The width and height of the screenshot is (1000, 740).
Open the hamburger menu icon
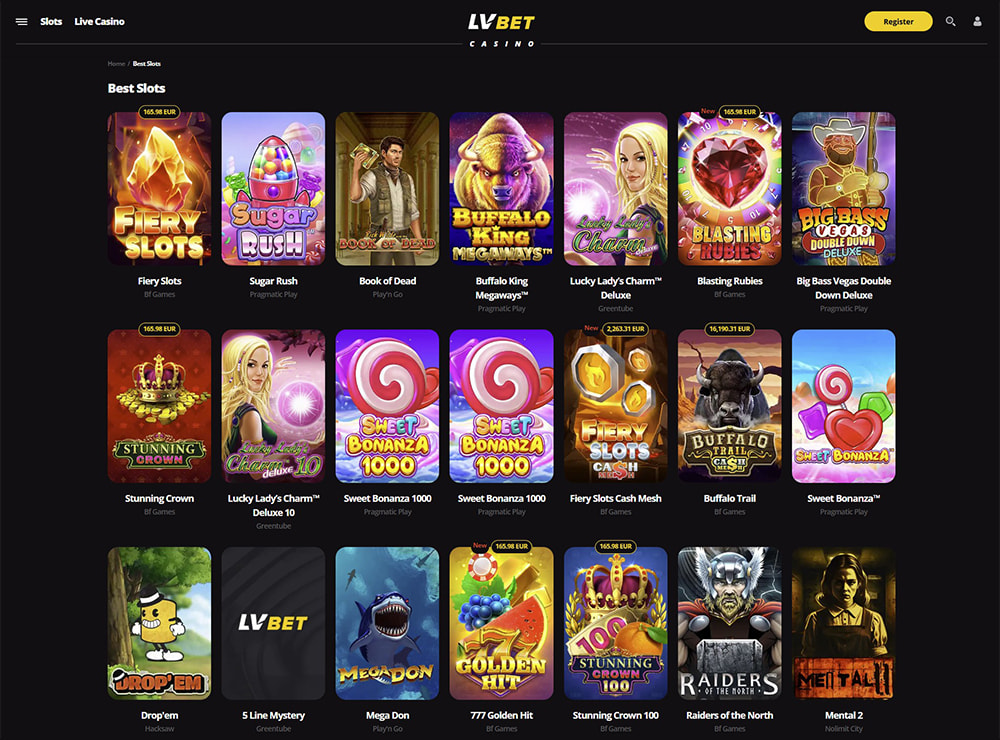(22, 22)
